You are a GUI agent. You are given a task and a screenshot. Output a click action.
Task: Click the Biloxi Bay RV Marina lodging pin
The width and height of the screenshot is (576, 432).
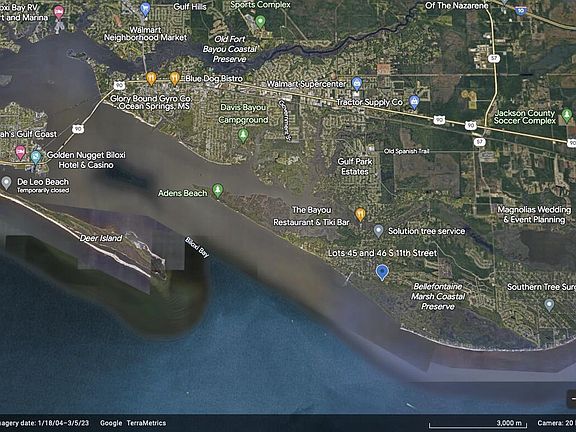click(x=59, y=12)
